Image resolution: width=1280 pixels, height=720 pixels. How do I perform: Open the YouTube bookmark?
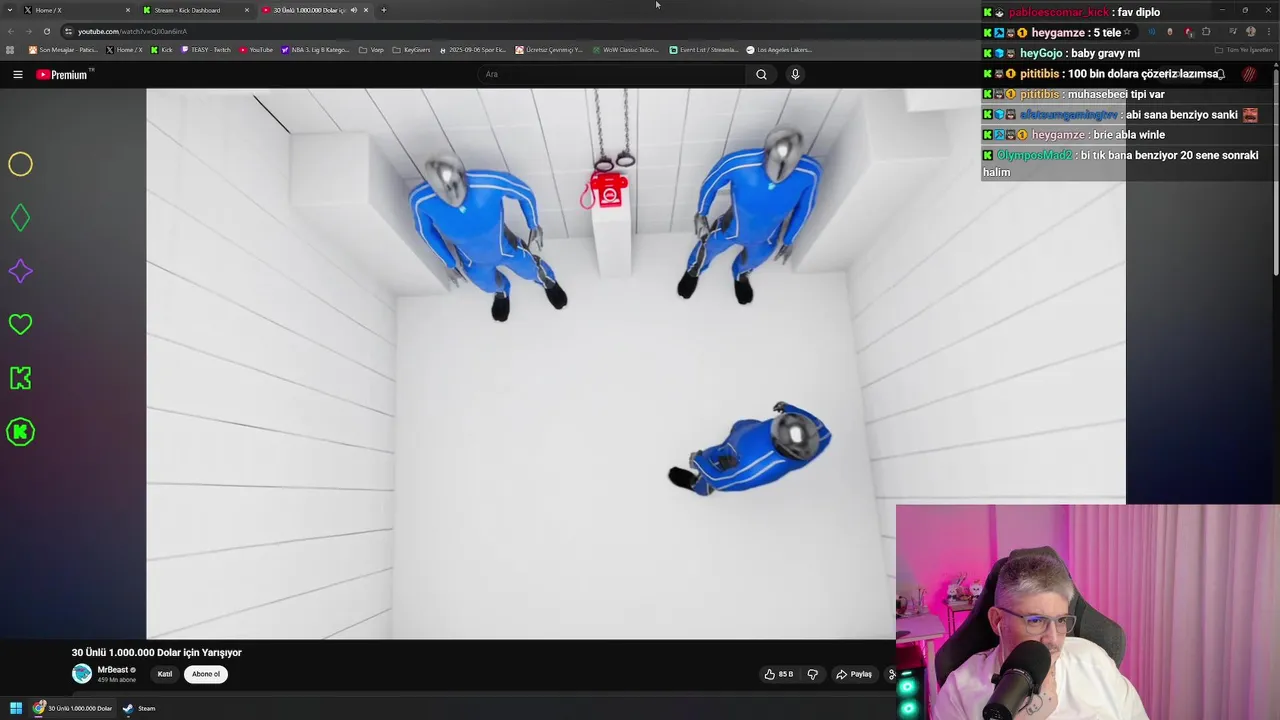coord(256,50)
